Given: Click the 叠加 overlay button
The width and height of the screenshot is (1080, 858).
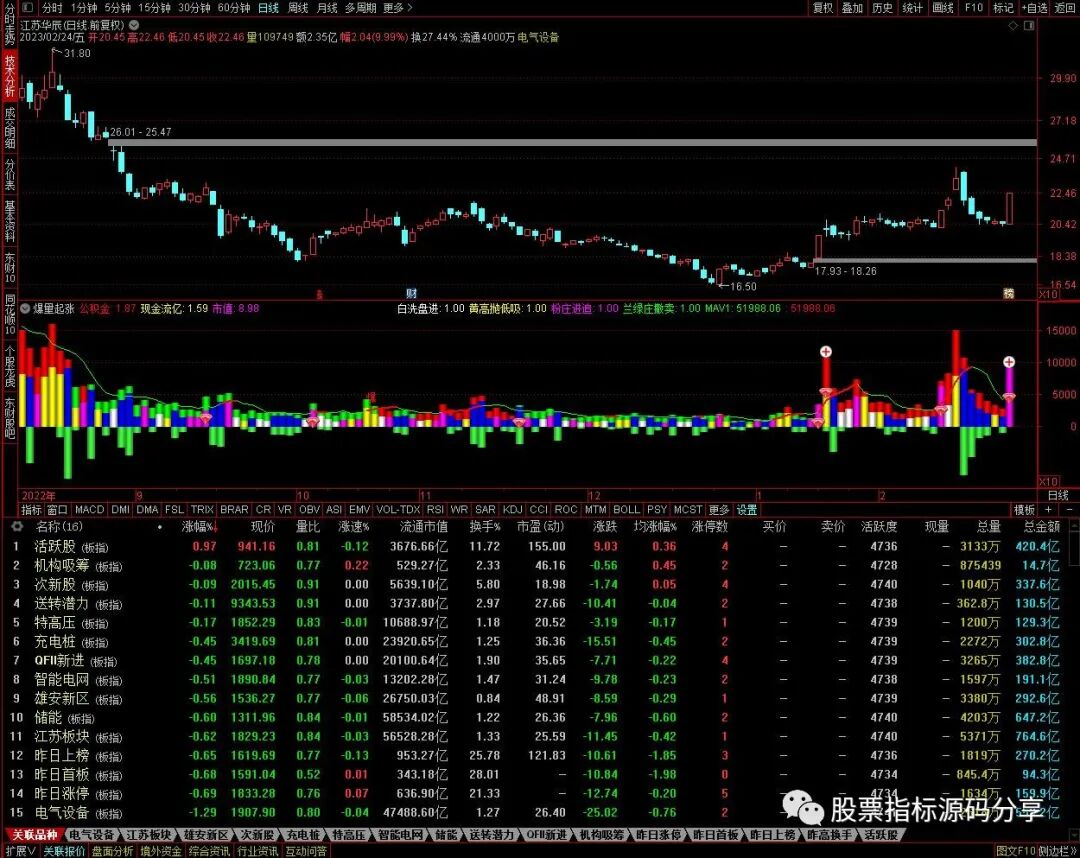Looking at the screenshot, I should (853, 8).
